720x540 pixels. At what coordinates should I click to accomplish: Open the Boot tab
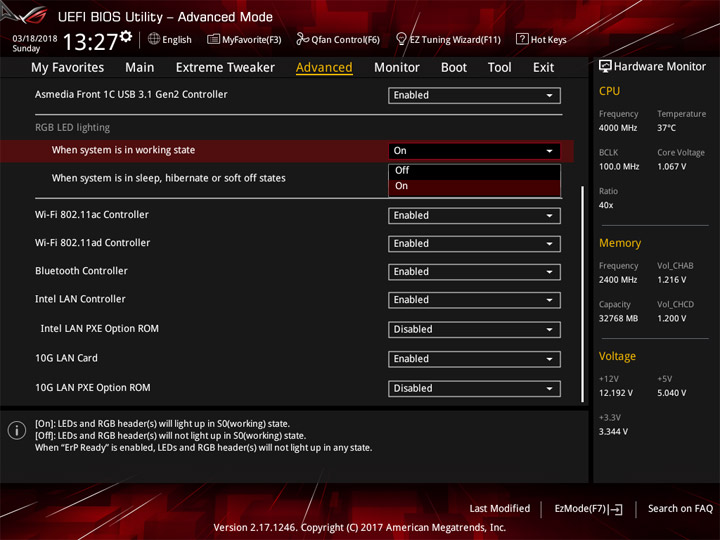point(454,68)
